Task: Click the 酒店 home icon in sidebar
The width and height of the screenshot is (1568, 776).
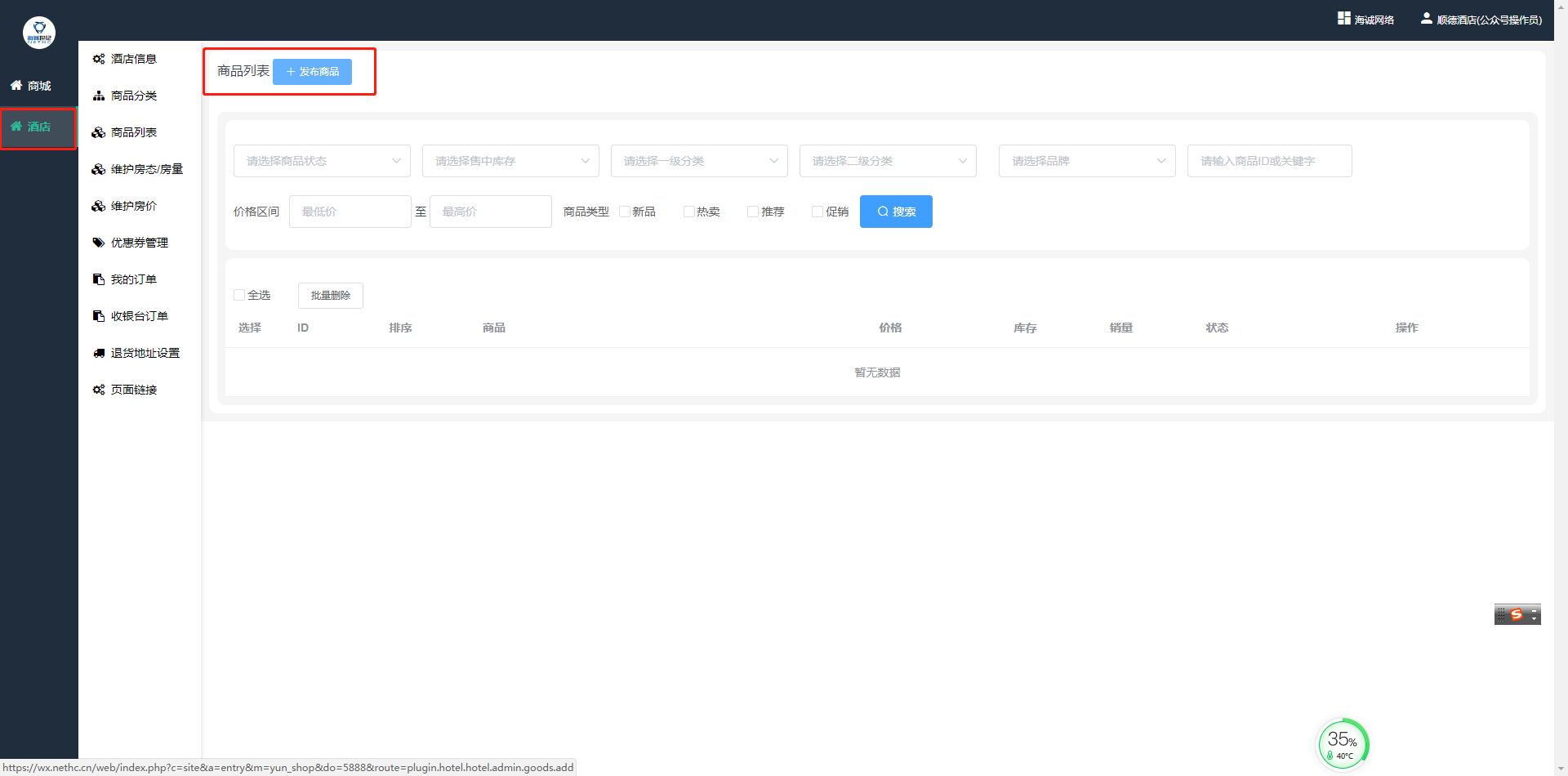Action: point(16,126)
